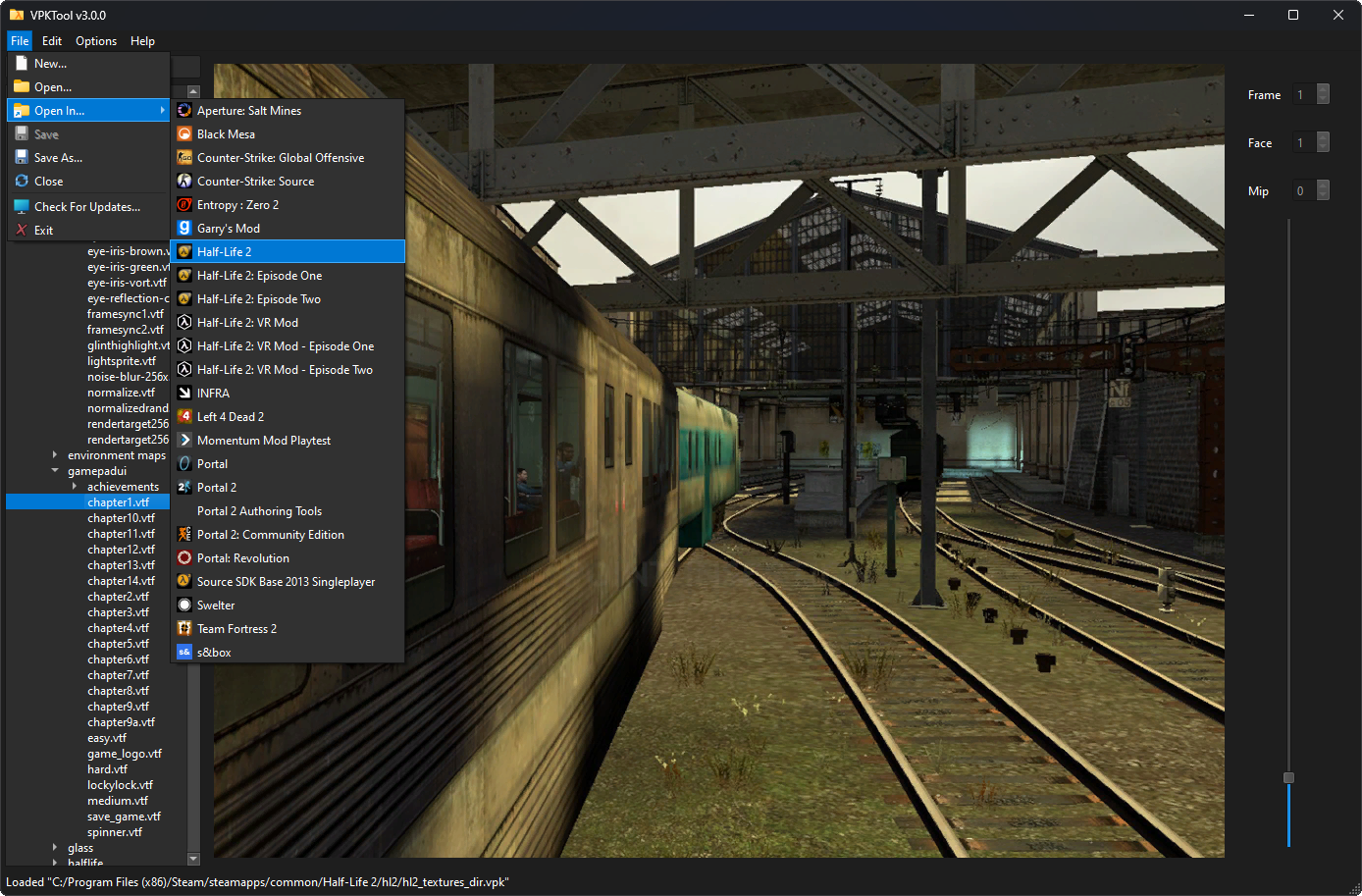
Task: Select game_logo.vtf in the tree
Action: pyautogui.click(x=124, y=753)
